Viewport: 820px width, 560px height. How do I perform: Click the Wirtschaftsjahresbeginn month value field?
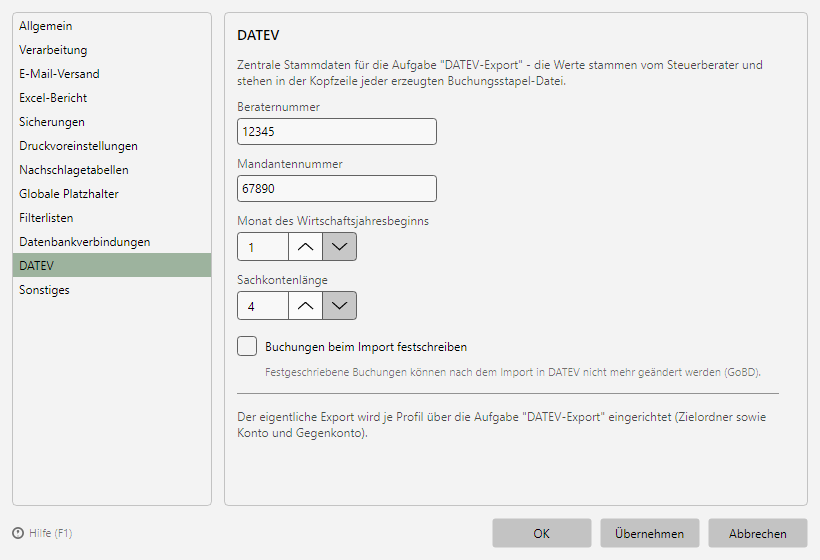263,247
